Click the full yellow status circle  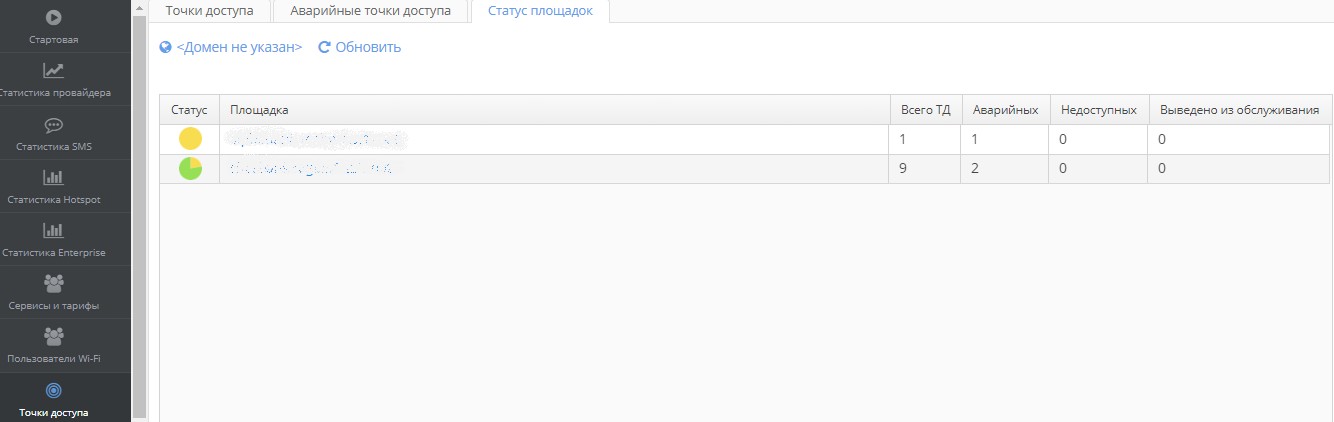(x=190, y=139)
